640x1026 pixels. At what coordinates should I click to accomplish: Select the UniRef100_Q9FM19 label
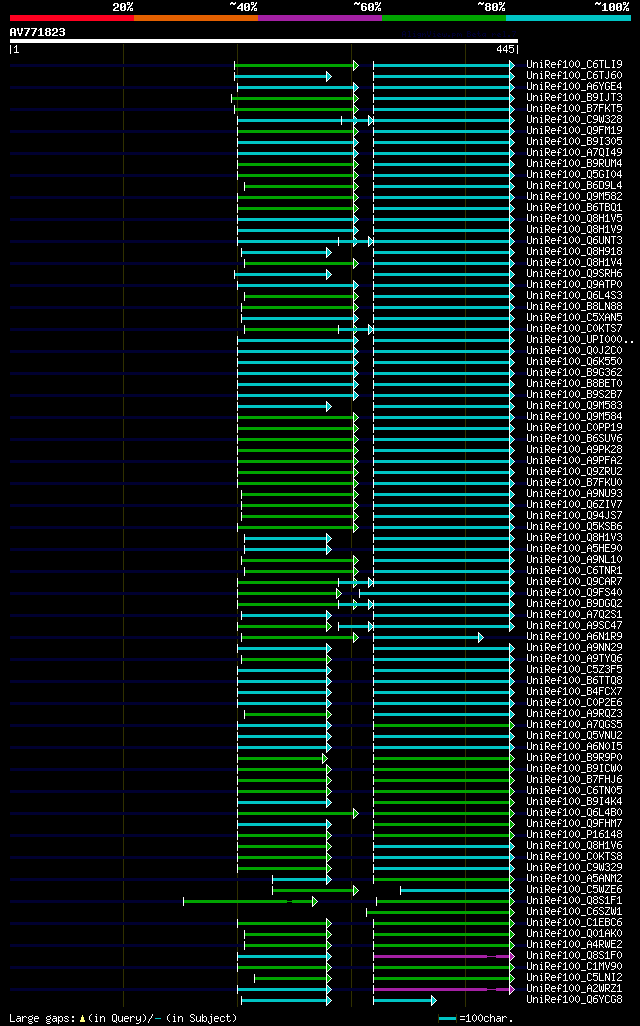[x=575, y=131]
